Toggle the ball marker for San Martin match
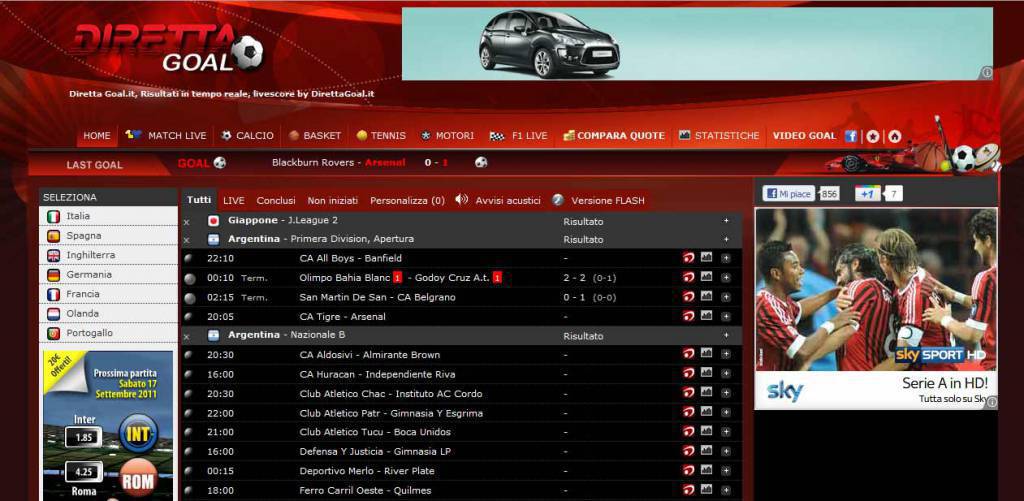 (190, 297)
